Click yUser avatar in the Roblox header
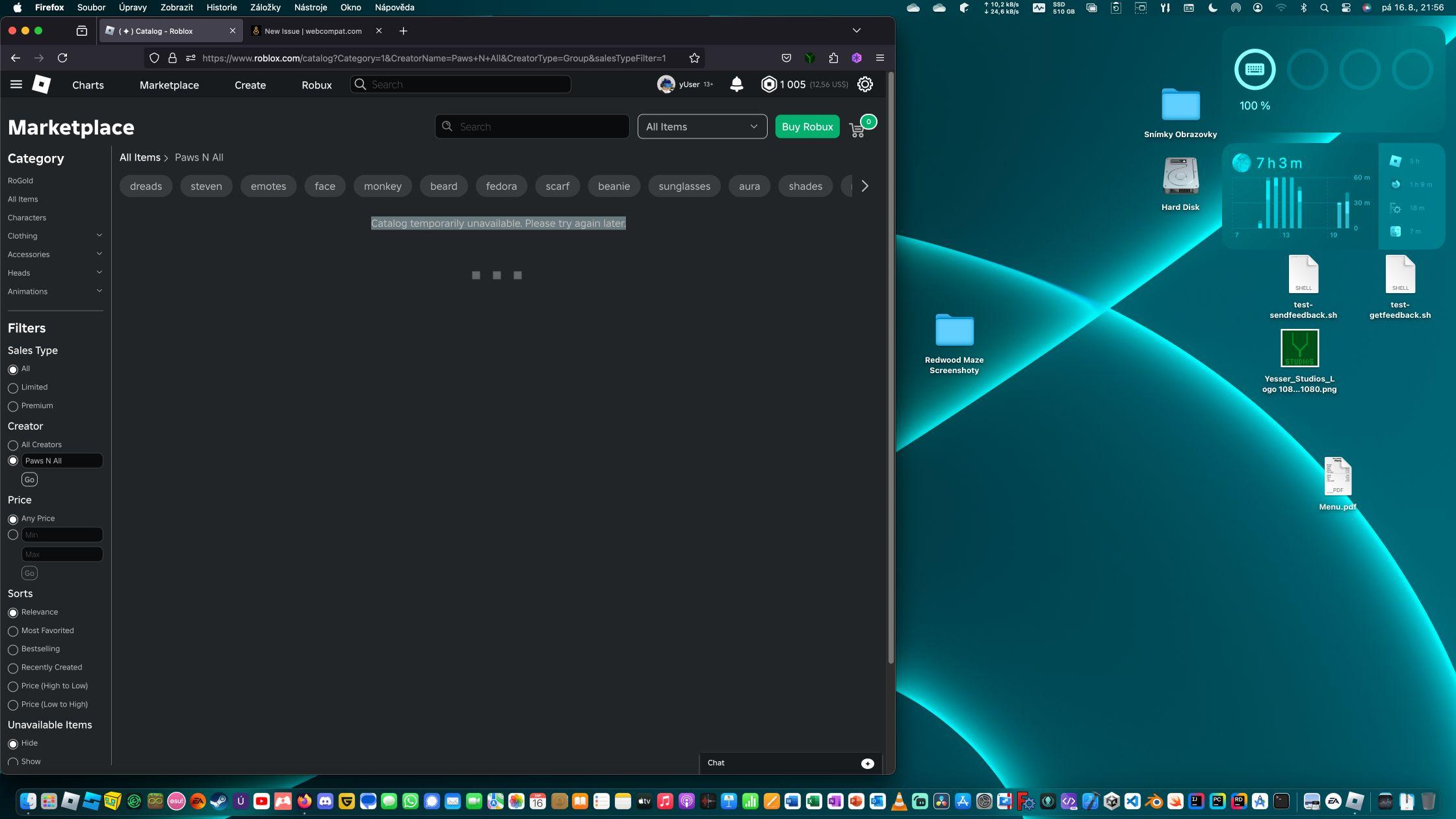The width and height of the screenshot is (1456, 819). pos(666,84)
